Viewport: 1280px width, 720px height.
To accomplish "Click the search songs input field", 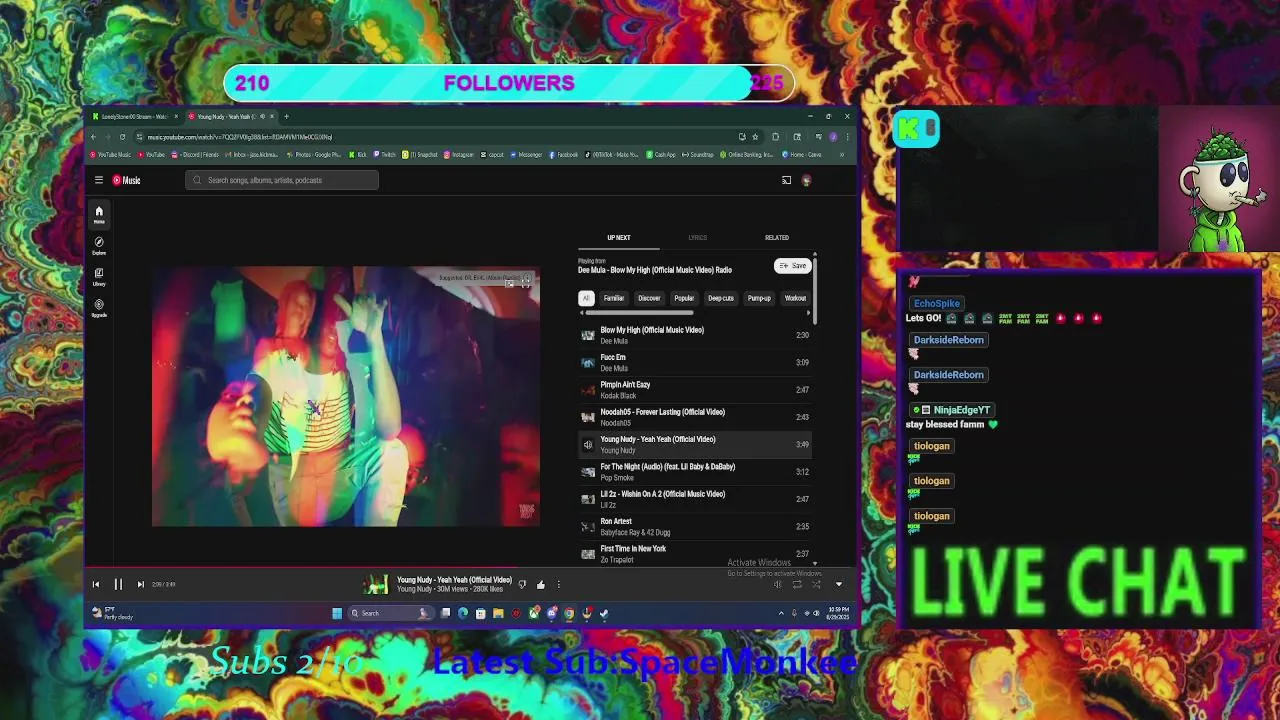I will pyautogui.click(x=282, y=180).
